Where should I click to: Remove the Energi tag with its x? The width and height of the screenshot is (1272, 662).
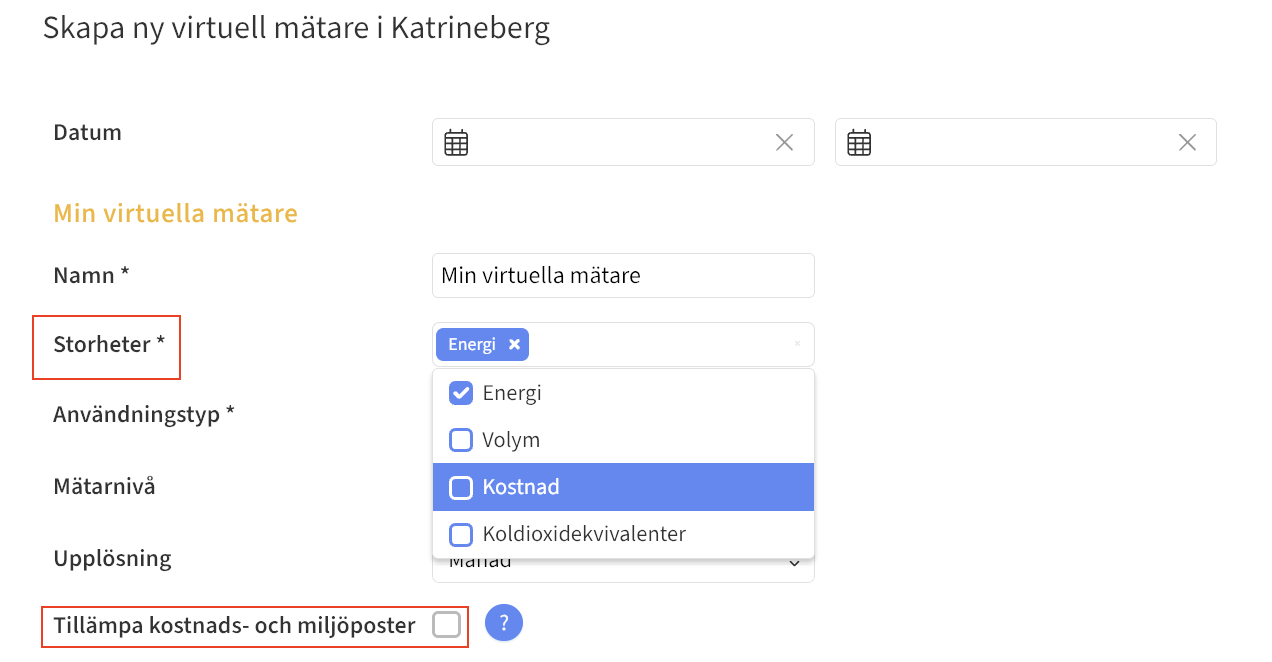[x=514, y=344]
